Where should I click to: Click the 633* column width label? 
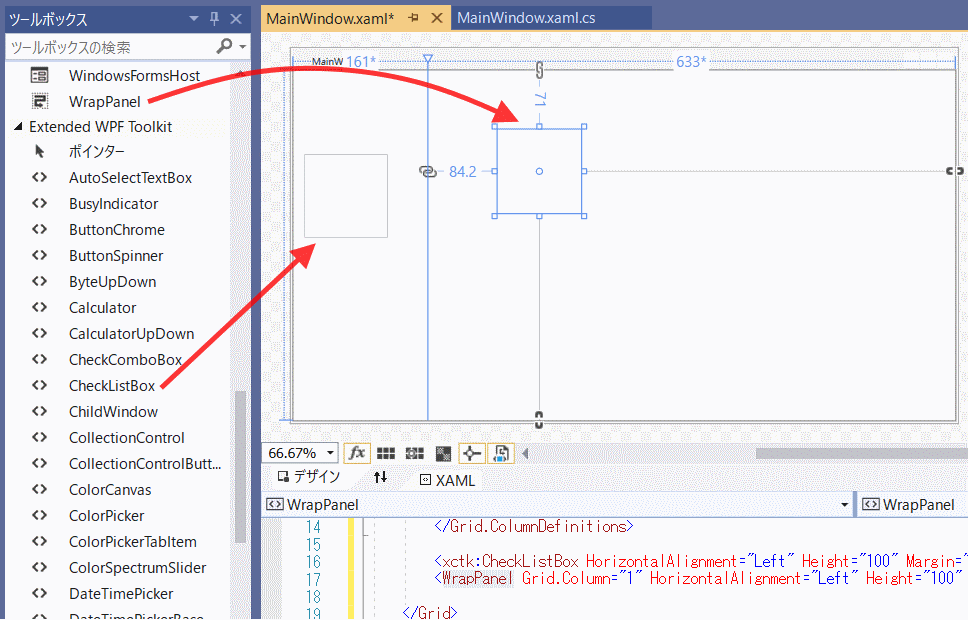pos(691,62)
